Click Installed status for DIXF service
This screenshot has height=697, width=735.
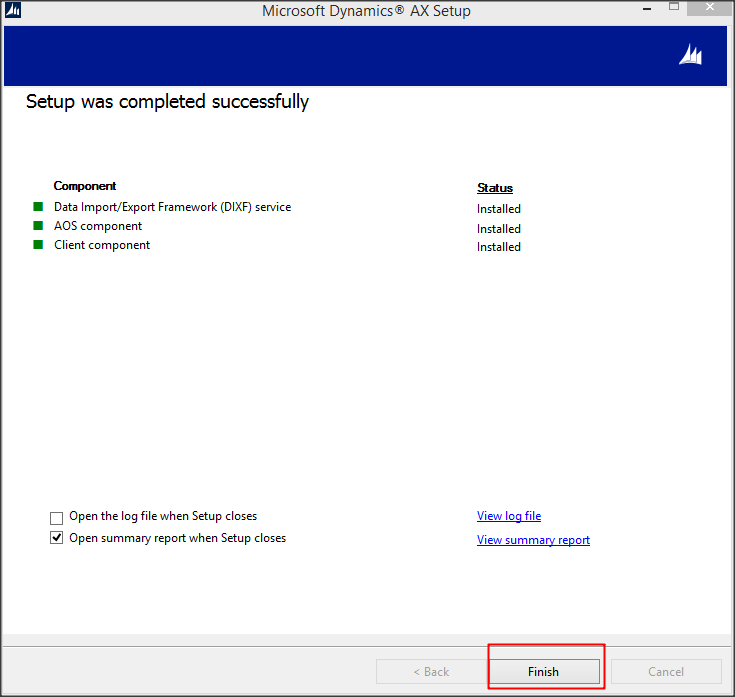click(x=499, y=209)
